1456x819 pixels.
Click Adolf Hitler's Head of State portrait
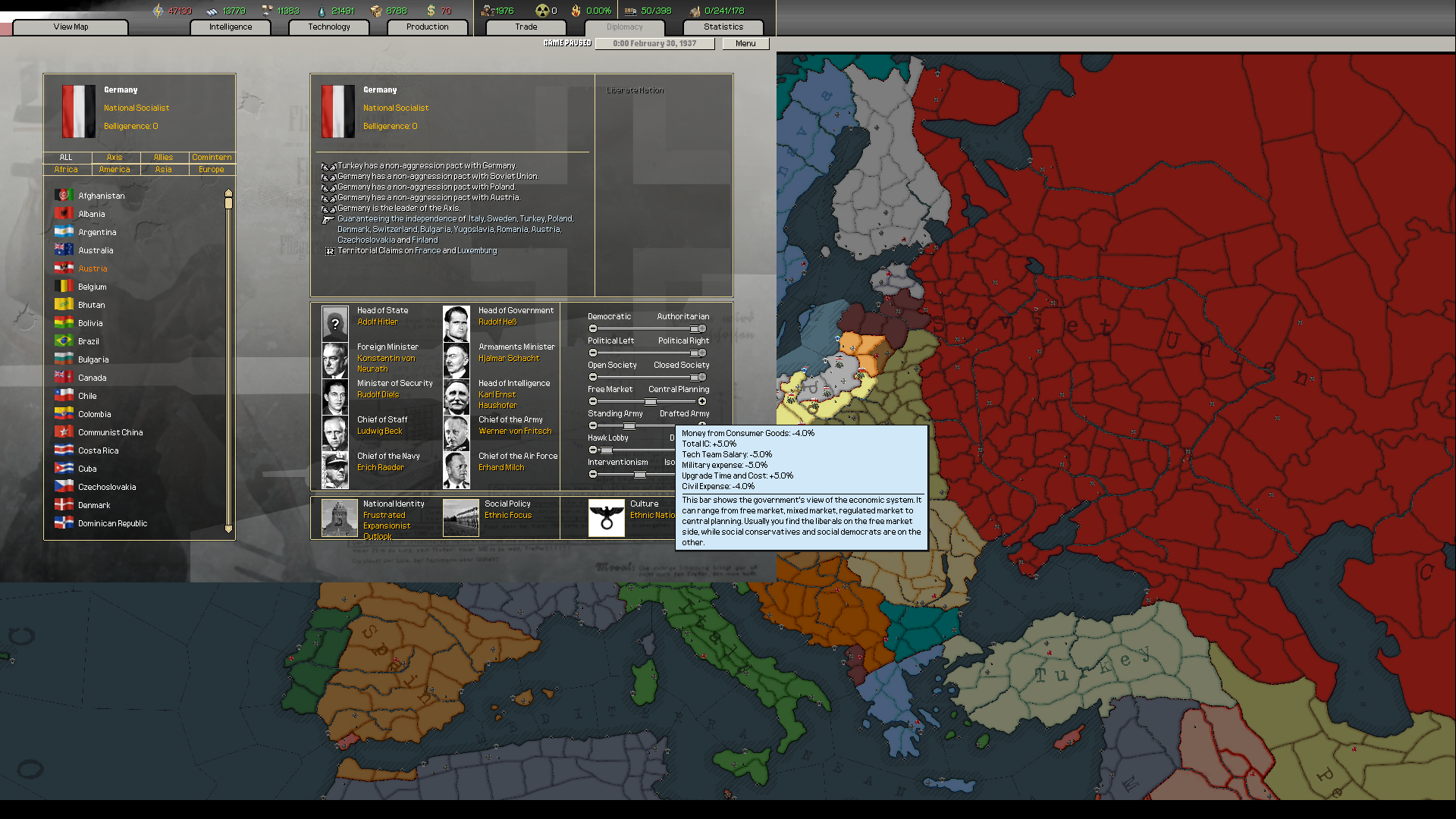[334, 324]
